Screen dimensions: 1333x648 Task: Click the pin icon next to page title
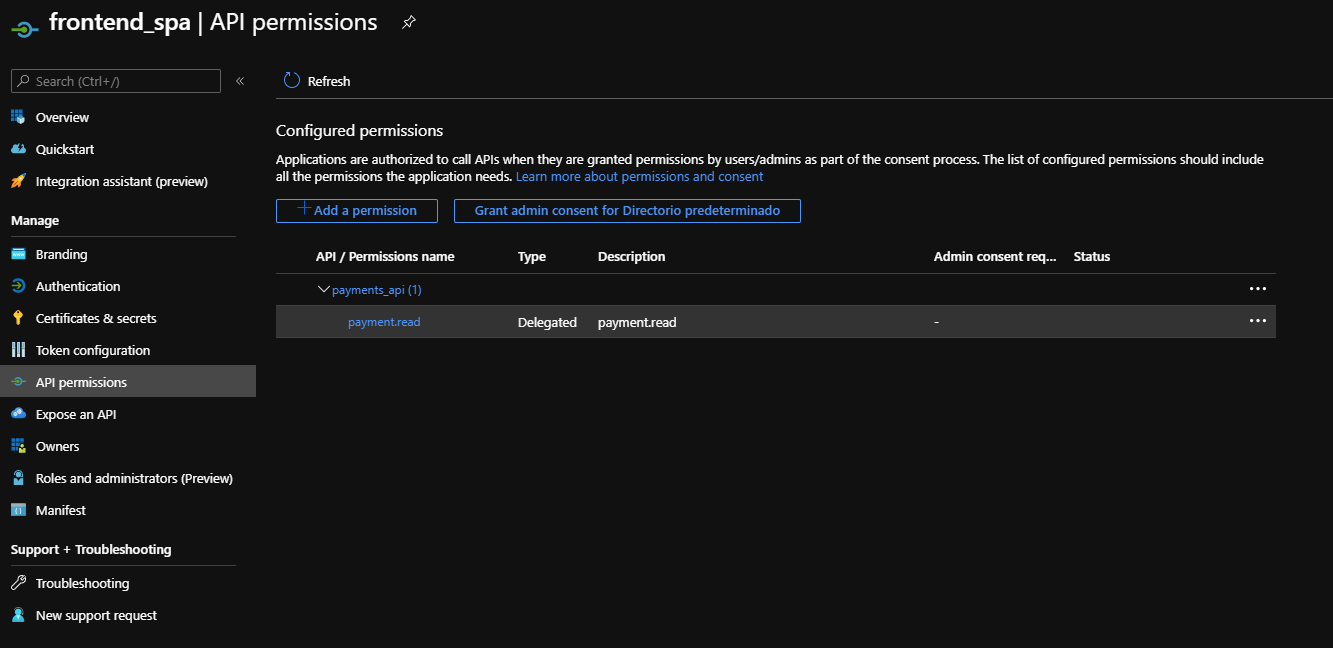pos(408,23)
